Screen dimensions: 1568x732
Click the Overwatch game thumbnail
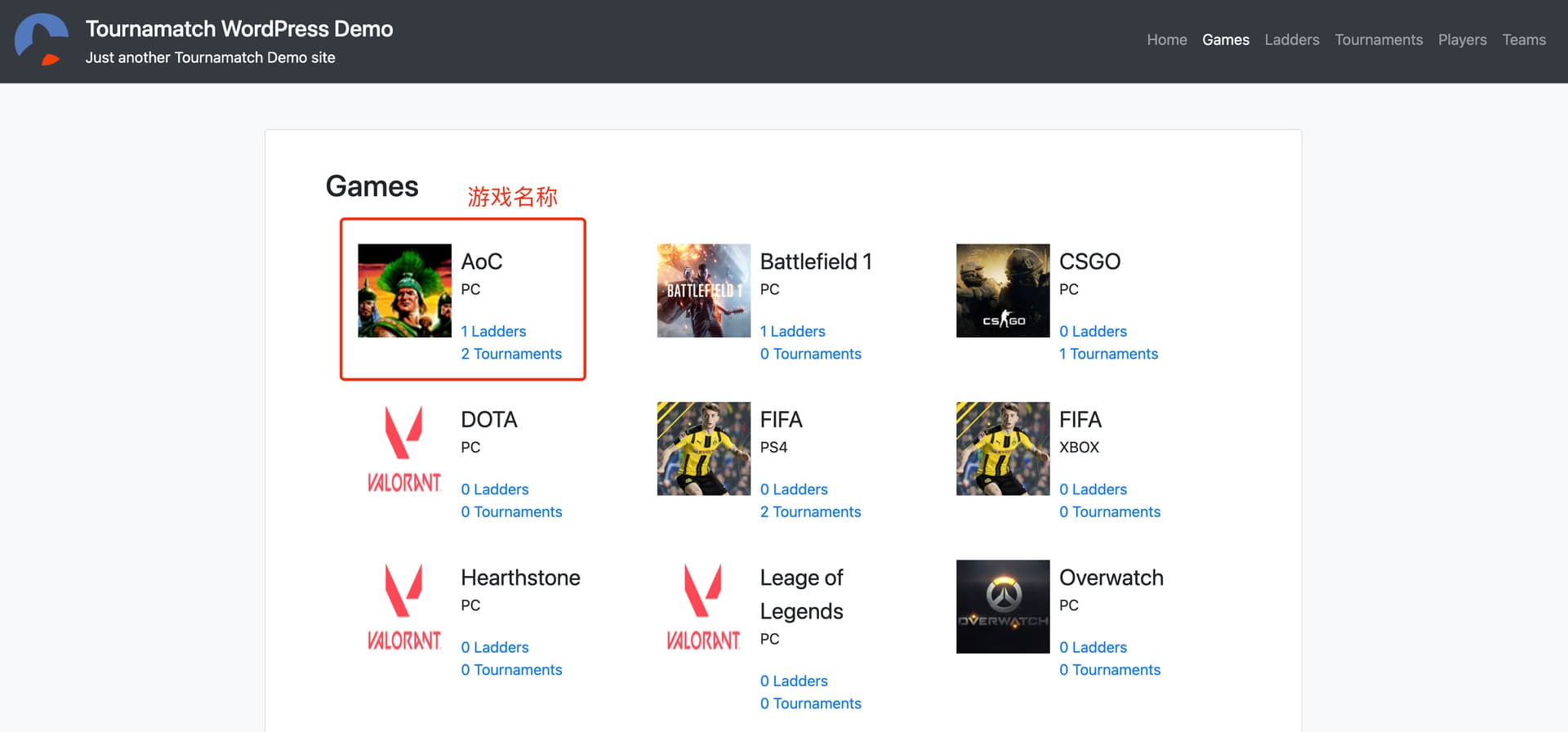[1003, 606]
